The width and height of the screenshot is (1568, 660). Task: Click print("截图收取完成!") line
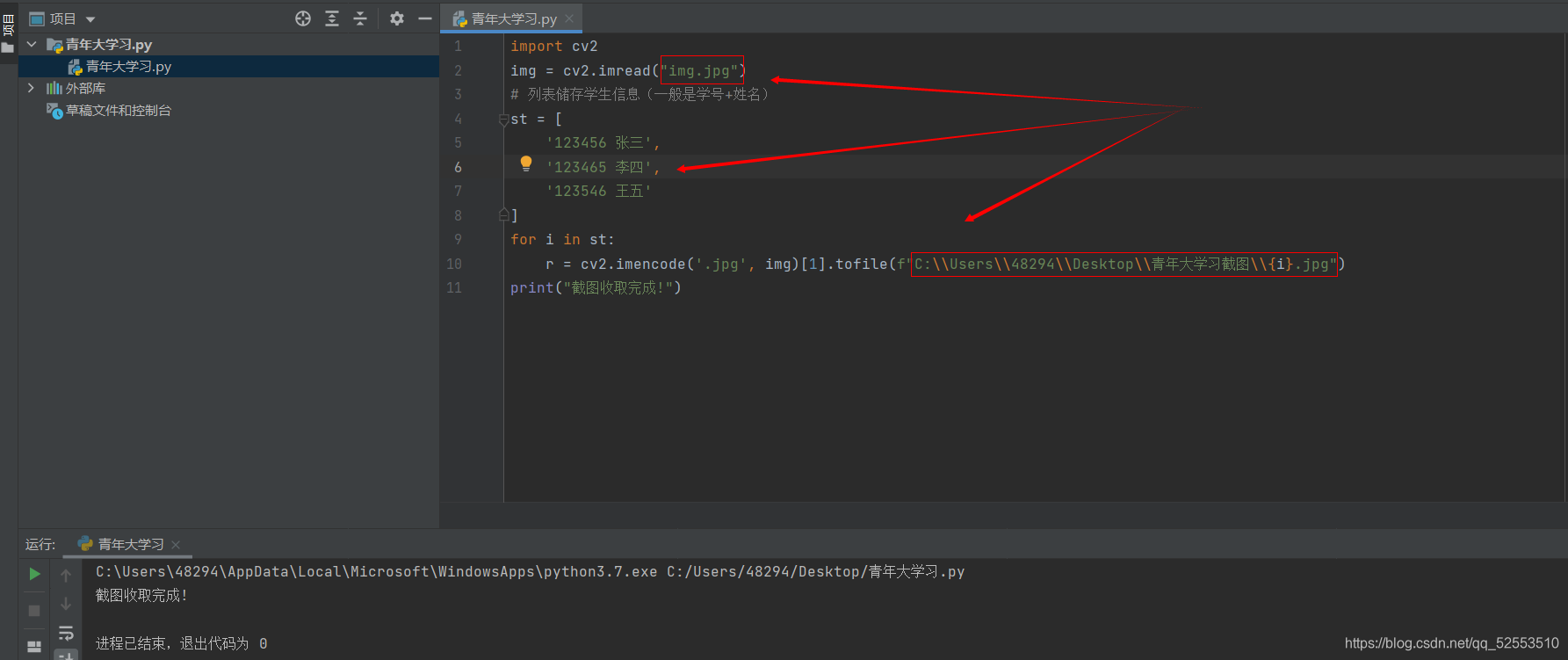pyautogui.click(x=596, y=288)
